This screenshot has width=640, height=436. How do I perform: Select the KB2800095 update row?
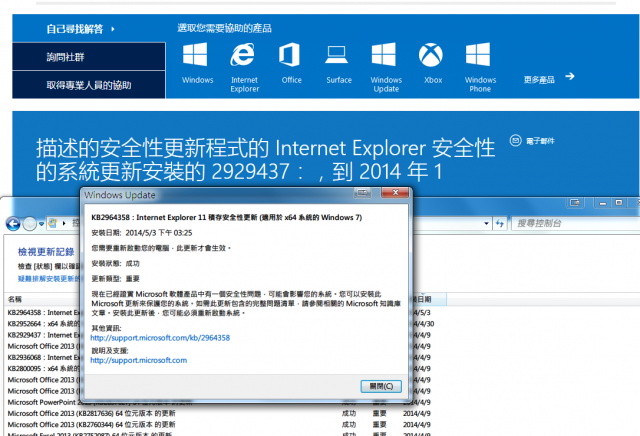(x=44, y=368)
